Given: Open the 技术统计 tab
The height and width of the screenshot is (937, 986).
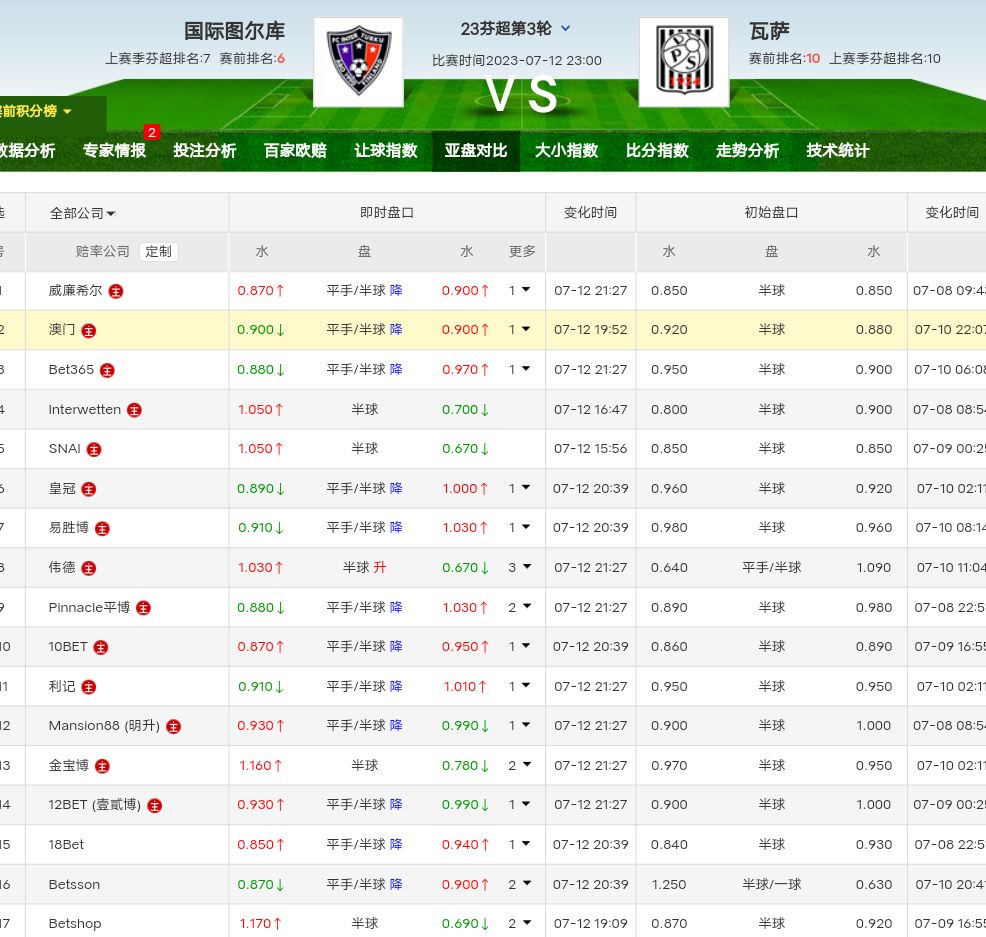Looking at the screenshot, I should click(x=837, y=151).
